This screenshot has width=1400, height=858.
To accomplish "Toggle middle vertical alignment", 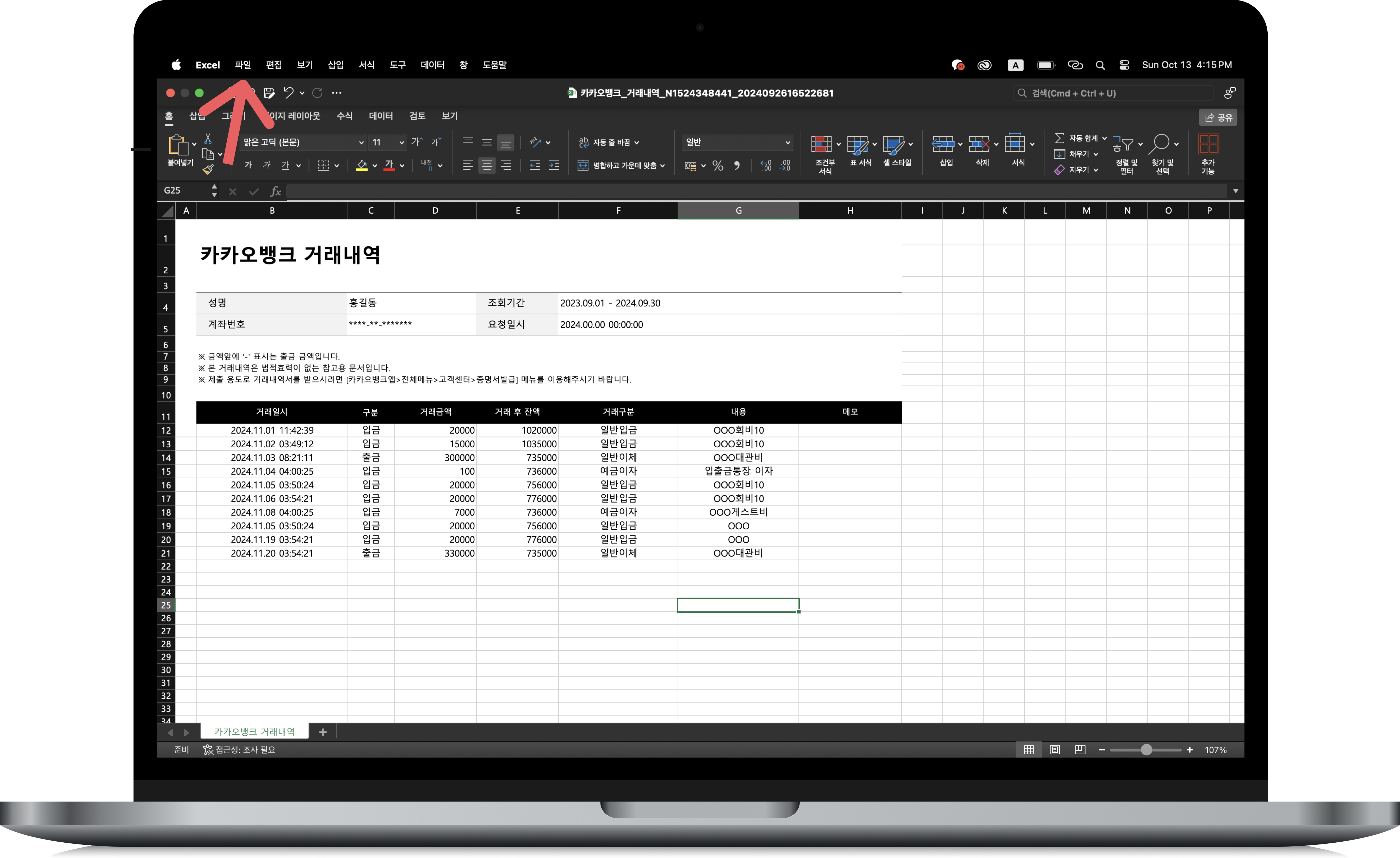I will pos(487,142).
